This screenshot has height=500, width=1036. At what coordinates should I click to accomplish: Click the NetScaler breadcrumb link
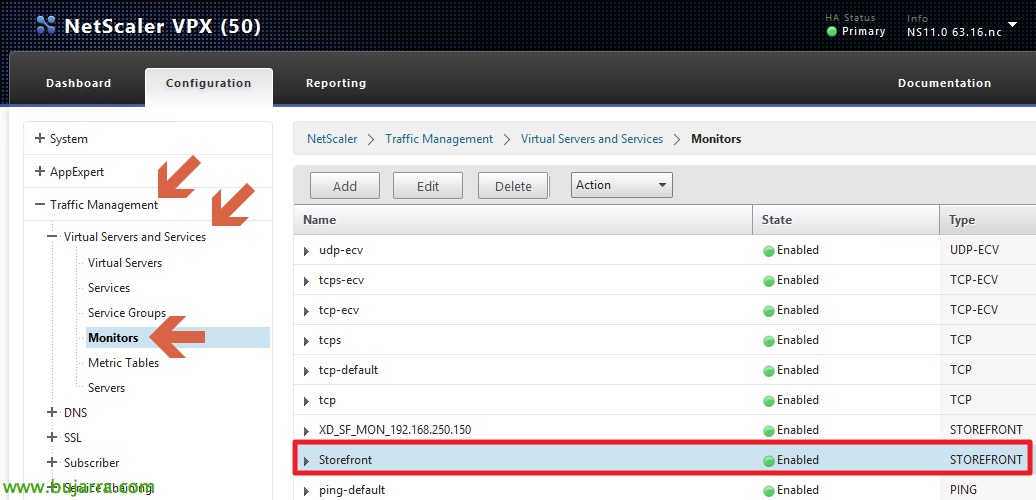pos(332,139)
